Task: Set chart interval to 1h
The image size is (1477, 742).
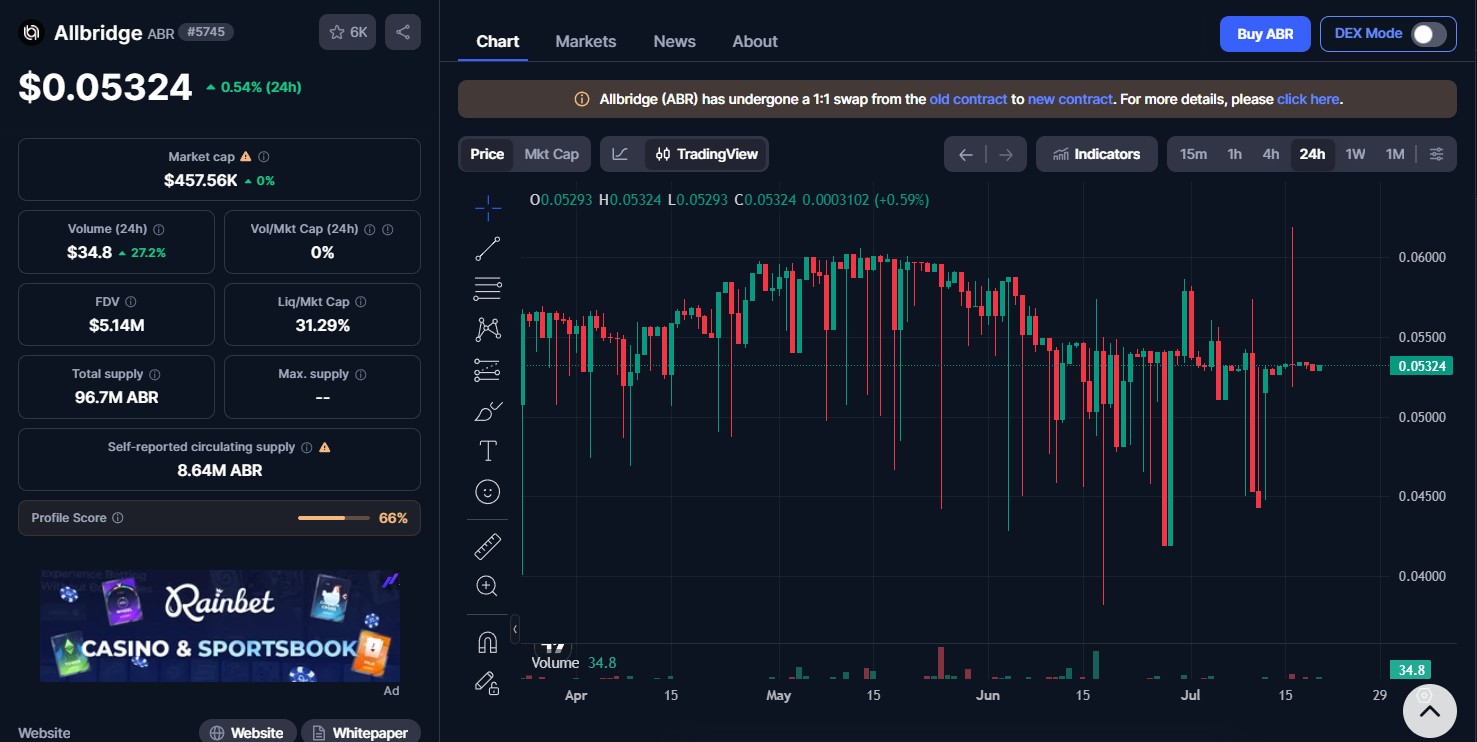Action: [1235, 154]
